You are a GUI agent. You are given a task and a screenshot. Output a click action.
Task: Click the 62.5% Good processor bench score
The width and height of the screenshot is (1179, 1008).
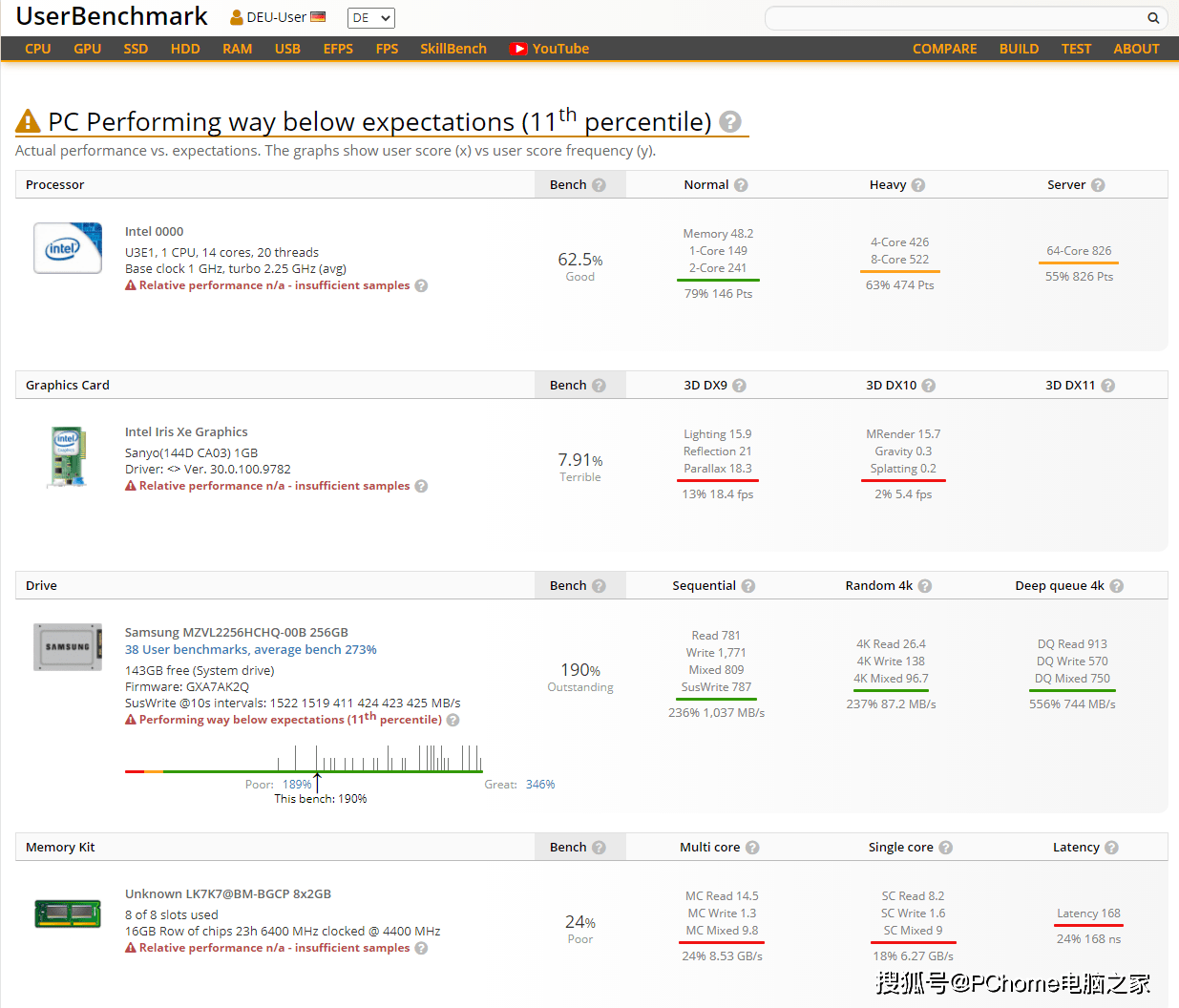click(x=580, y=266)
